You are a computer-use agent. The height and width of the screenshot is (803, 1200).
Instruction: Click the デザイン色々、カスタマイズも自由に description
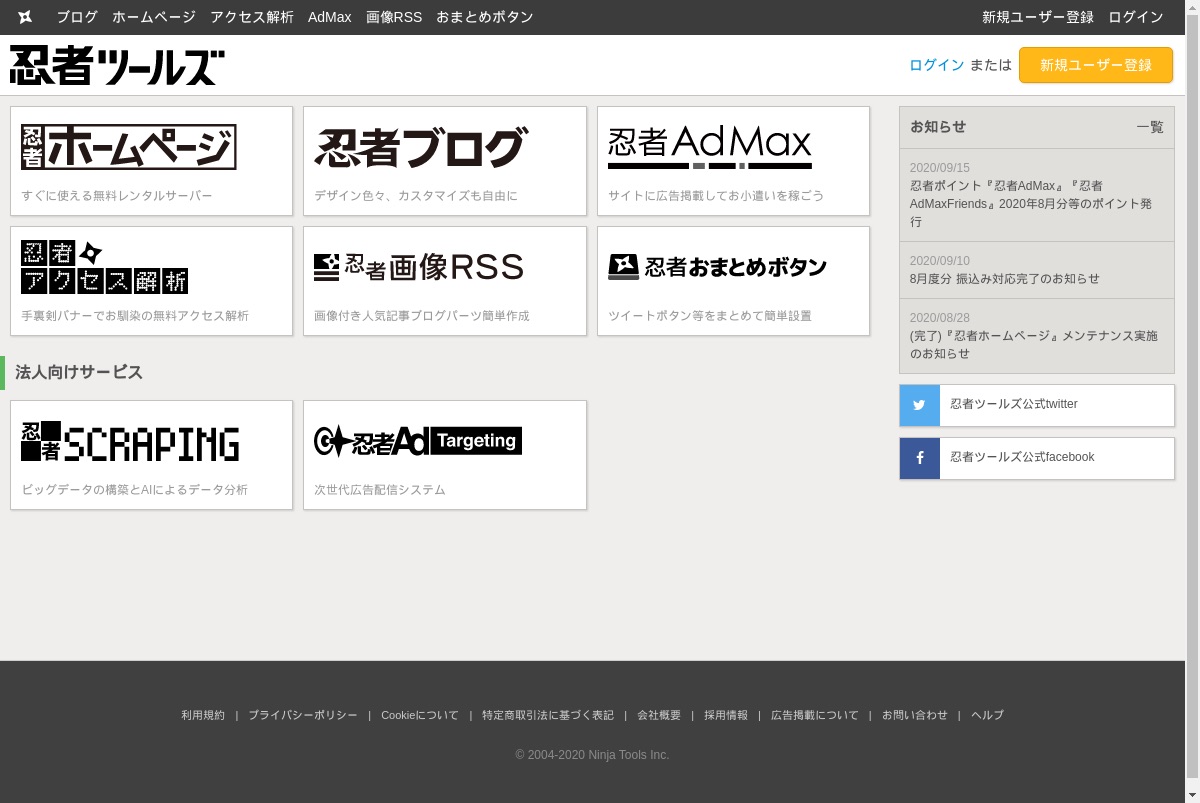[416, 196]
